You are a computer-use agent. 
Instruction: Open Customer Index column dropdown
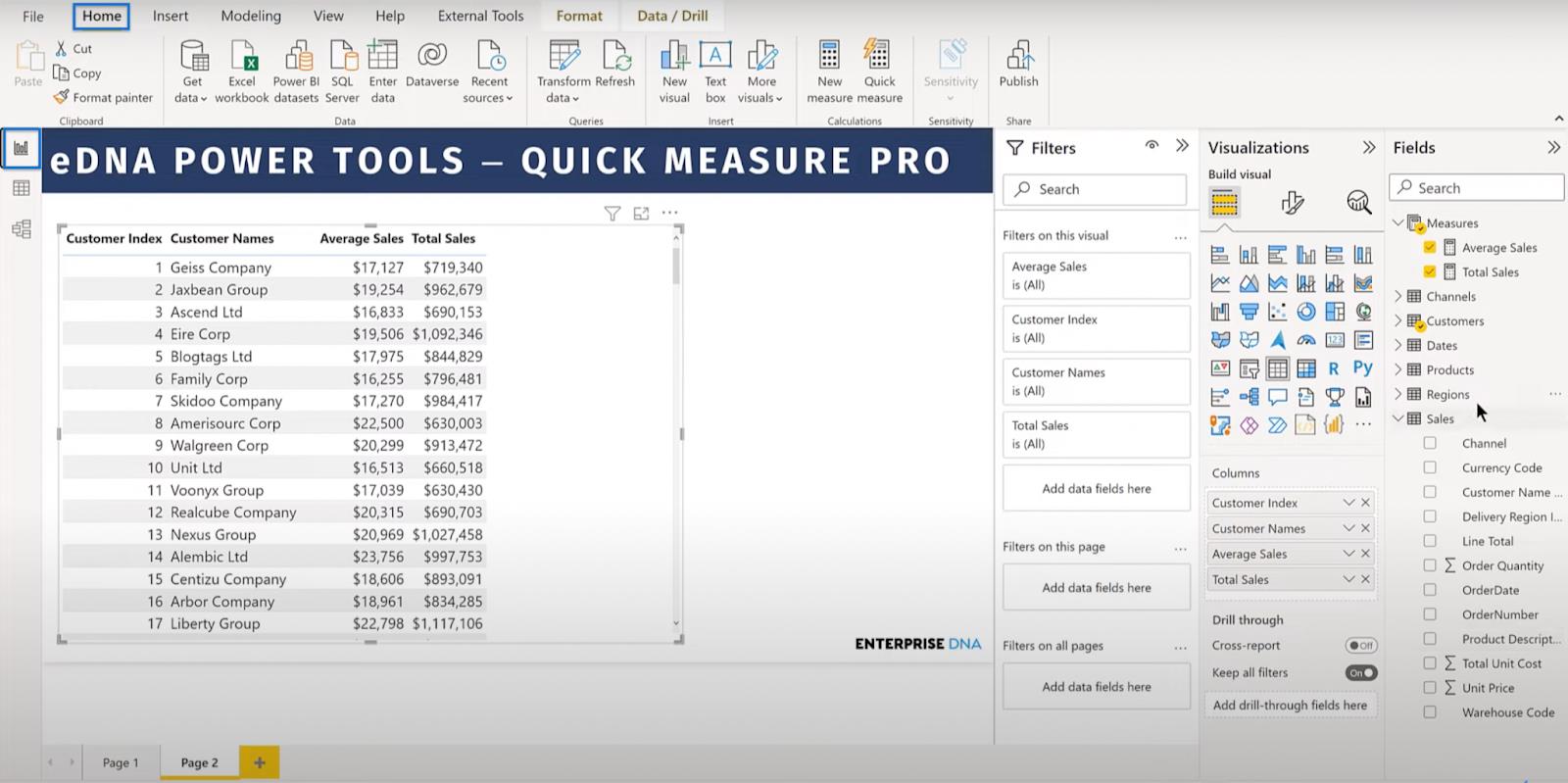pos(1348,503)
